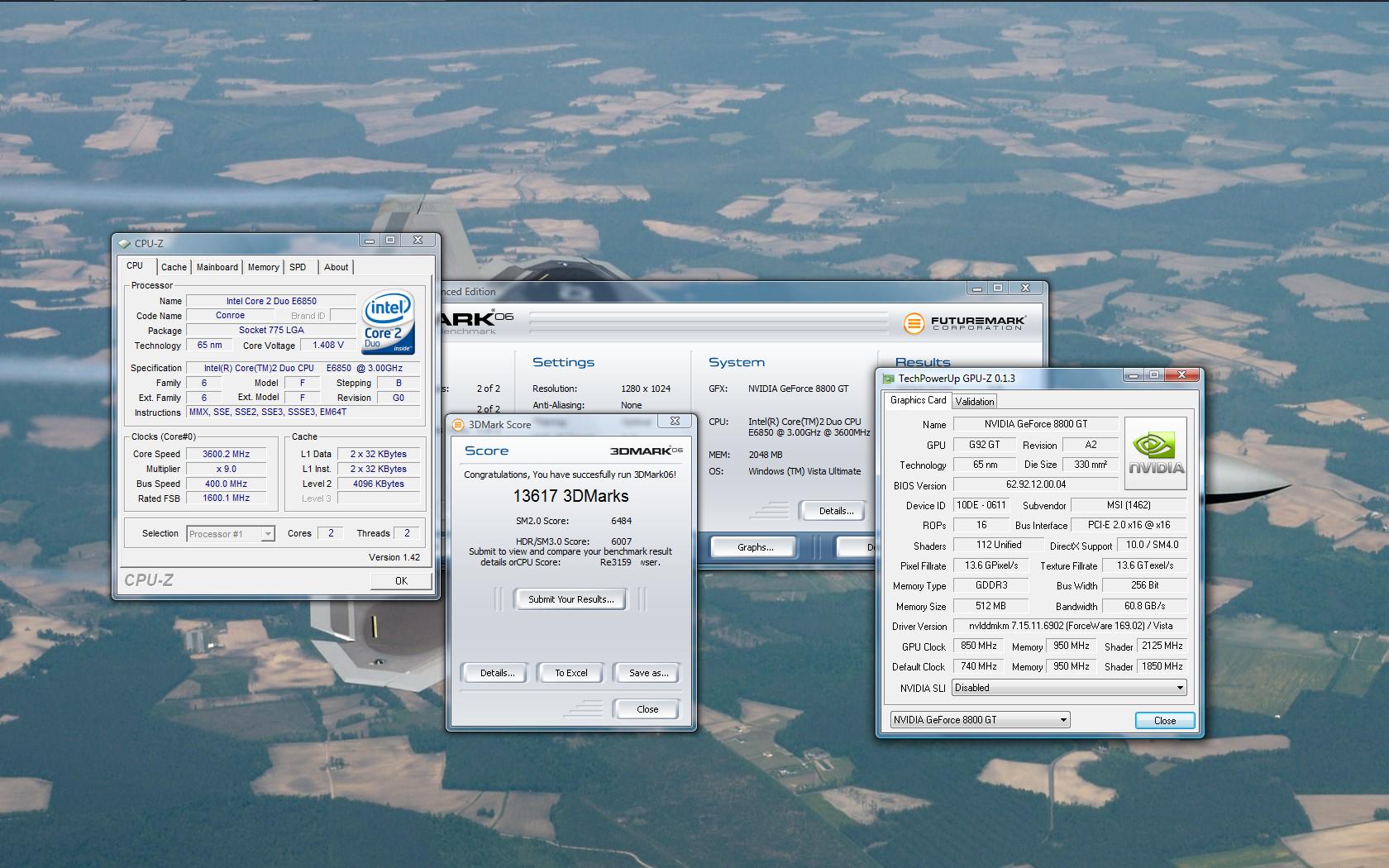Viewport: 1389px width, 868px height.
Task: Open the Memory tab in CPU-Z
Action: [263, 267]
